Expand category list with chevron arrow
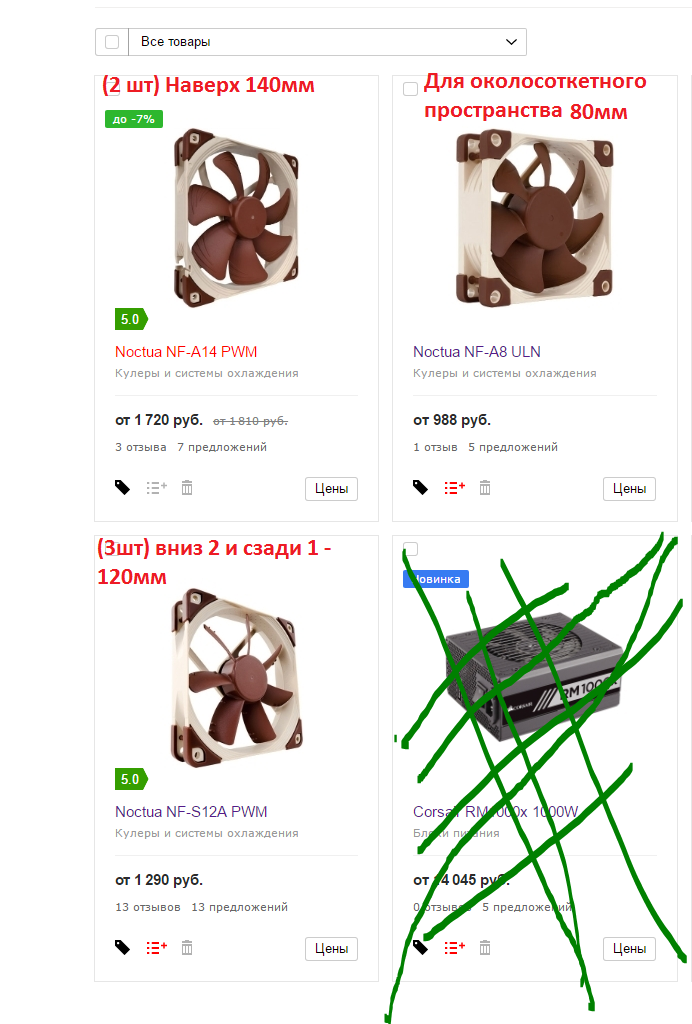Viewport: 692px width, 1024px height. click(511, 42)
